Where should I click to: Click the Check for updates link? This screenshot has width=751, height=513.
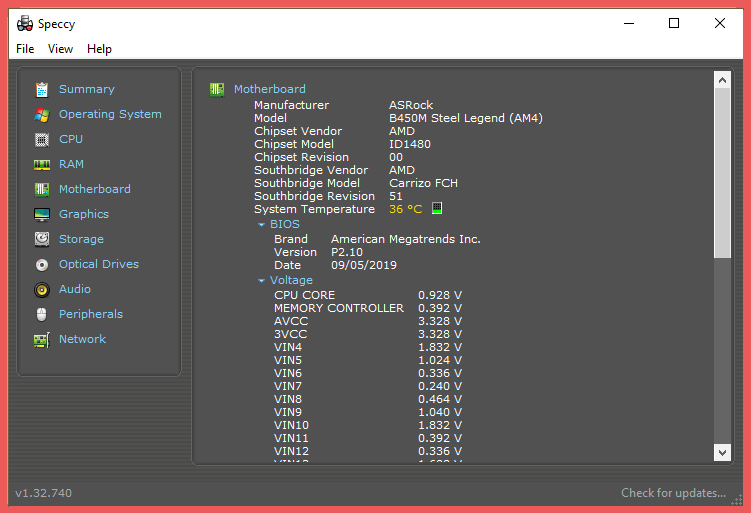coord(673,493)
